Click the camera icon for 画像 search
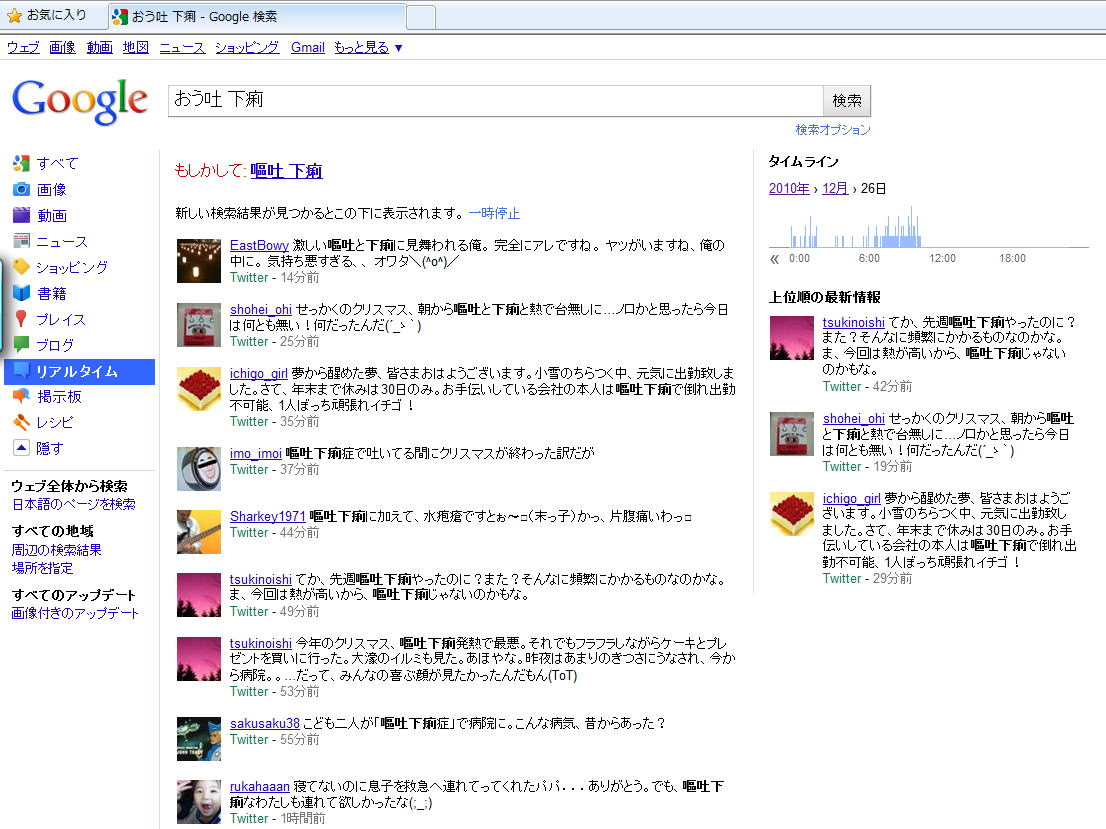 21,189
